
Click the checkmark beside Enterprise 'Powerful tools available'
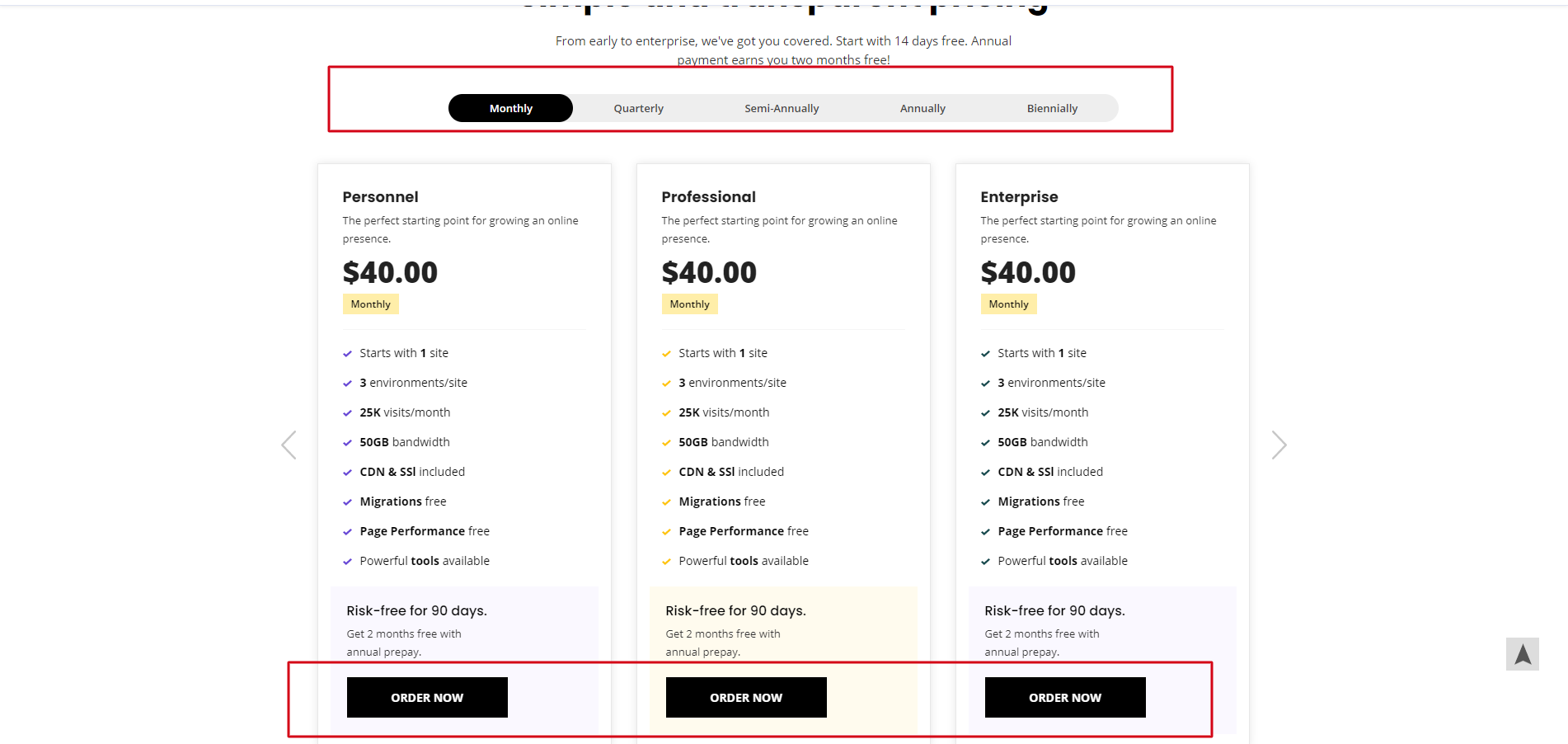click(x=985, y=562)
